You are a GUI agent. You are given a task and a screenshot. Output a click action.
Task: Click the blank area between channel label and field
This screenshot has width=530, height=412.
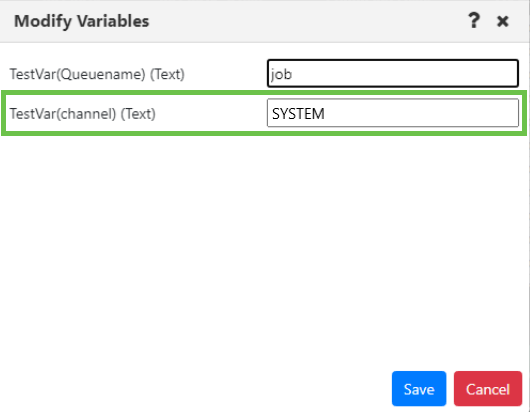tap(211, 114)
